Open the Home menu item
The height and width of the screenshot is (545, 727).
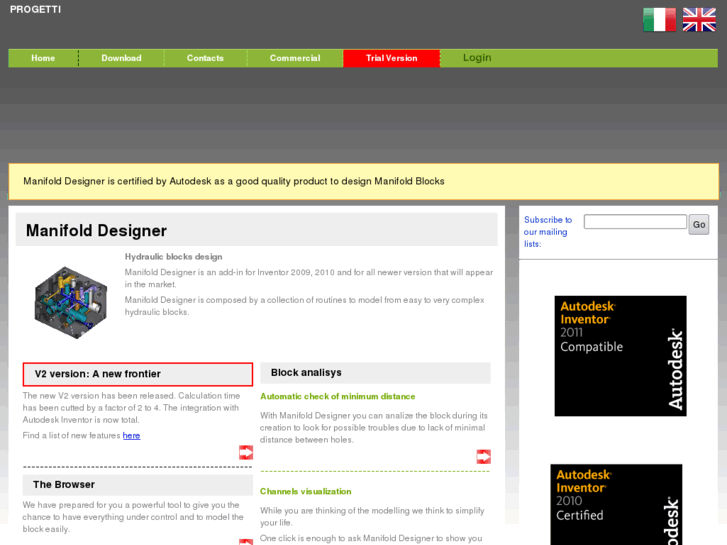pyautogui.click(x=43, y=58)
